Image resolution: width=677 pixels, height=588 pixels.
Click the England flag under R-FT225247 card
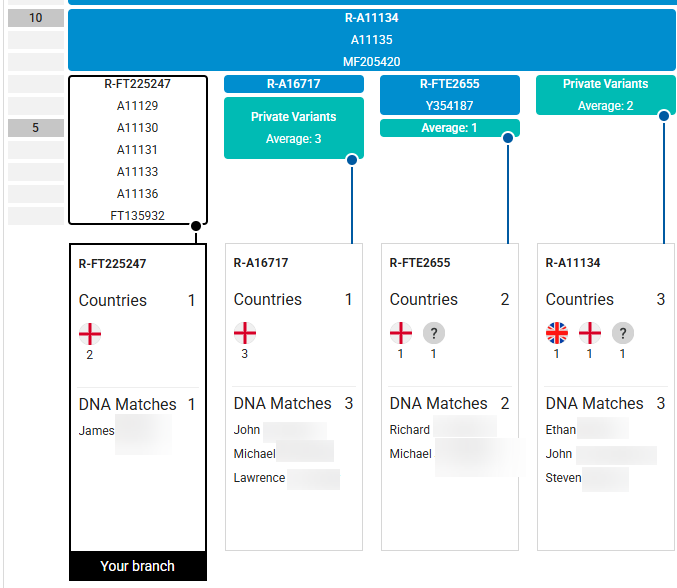click(x=90, y=334)
